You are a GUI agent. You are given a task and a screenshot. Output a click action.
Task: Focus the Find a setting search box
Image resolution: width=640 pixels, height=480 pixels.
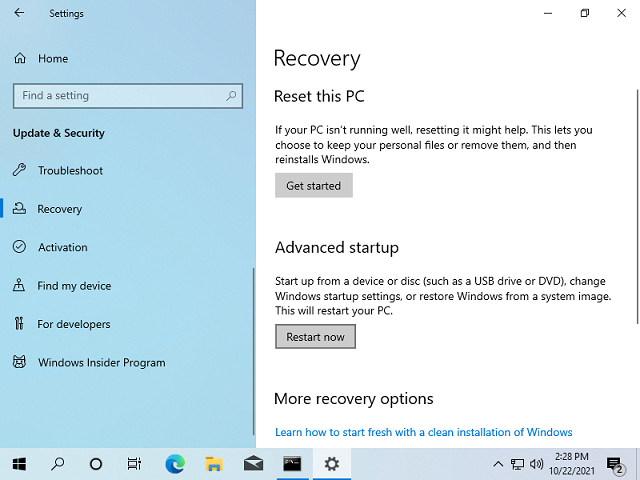128,96
